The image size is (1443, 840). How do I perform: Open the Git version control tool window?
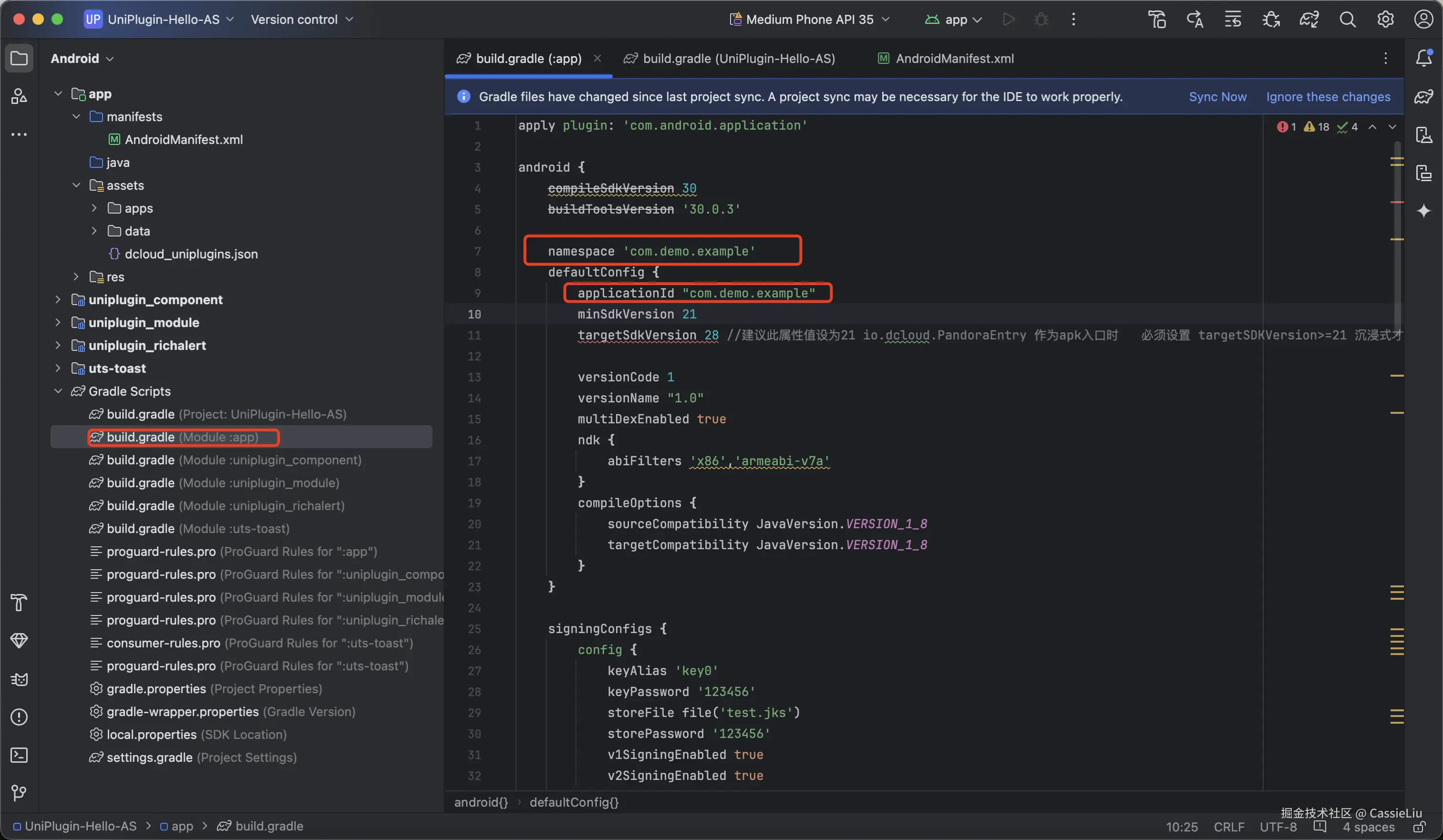pos(19,793)
